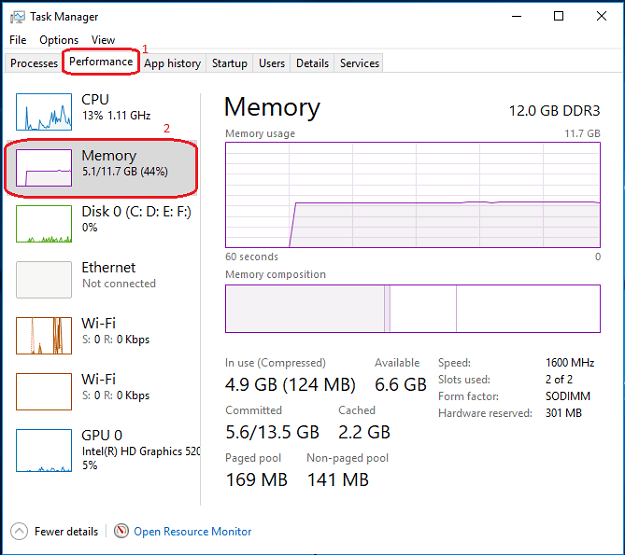The image size is (625, 555).
Task: Open the first Wi-Fi activity graph
Action: (x=44, y=336)
